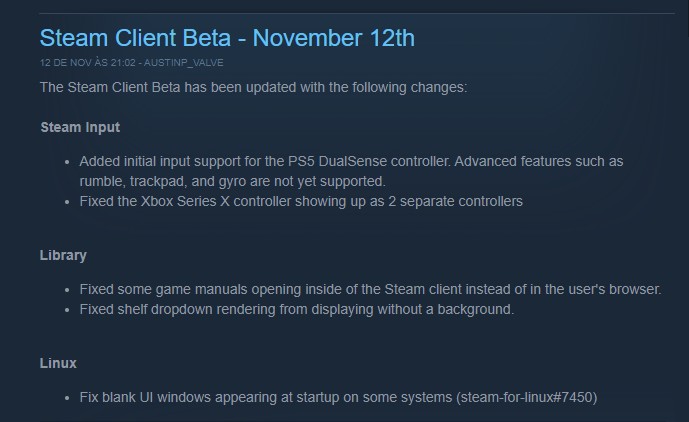The height and width of the screenshot is (422, 689).
Task: Click the blank UI windows fix entry
Action: tap(266, 397)
